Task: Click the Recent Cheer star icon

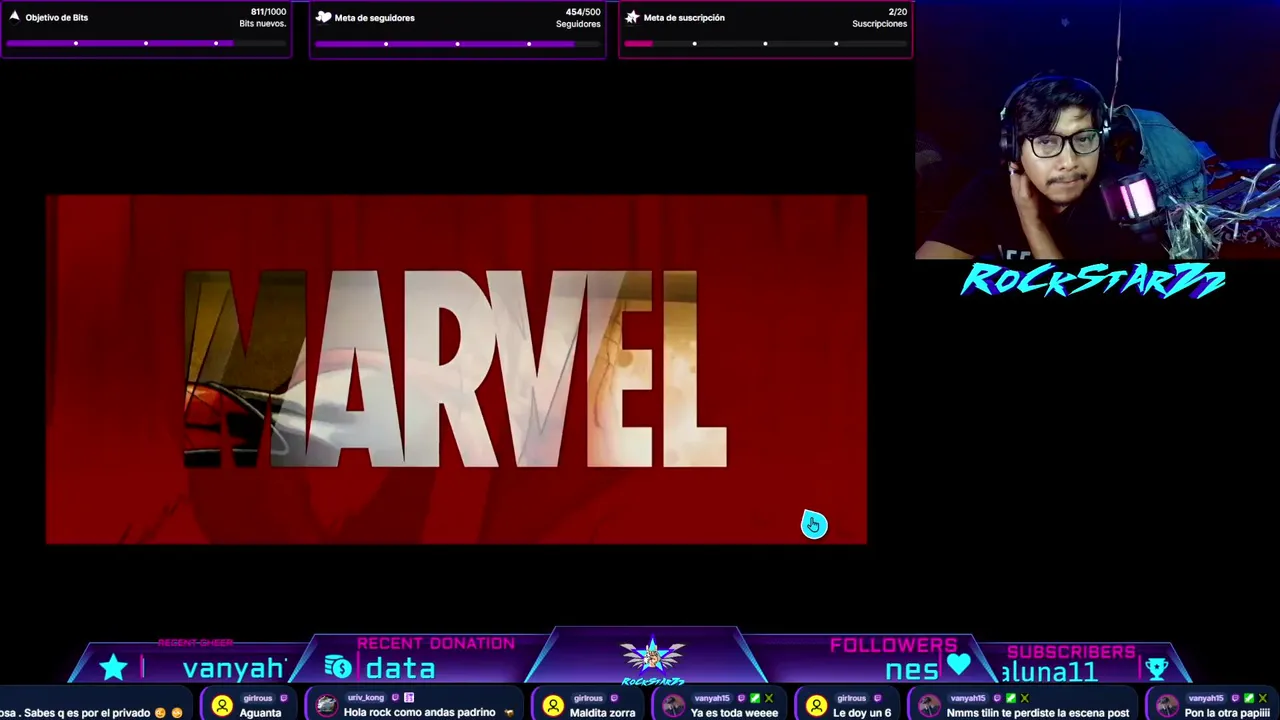Action: point(113,667)
